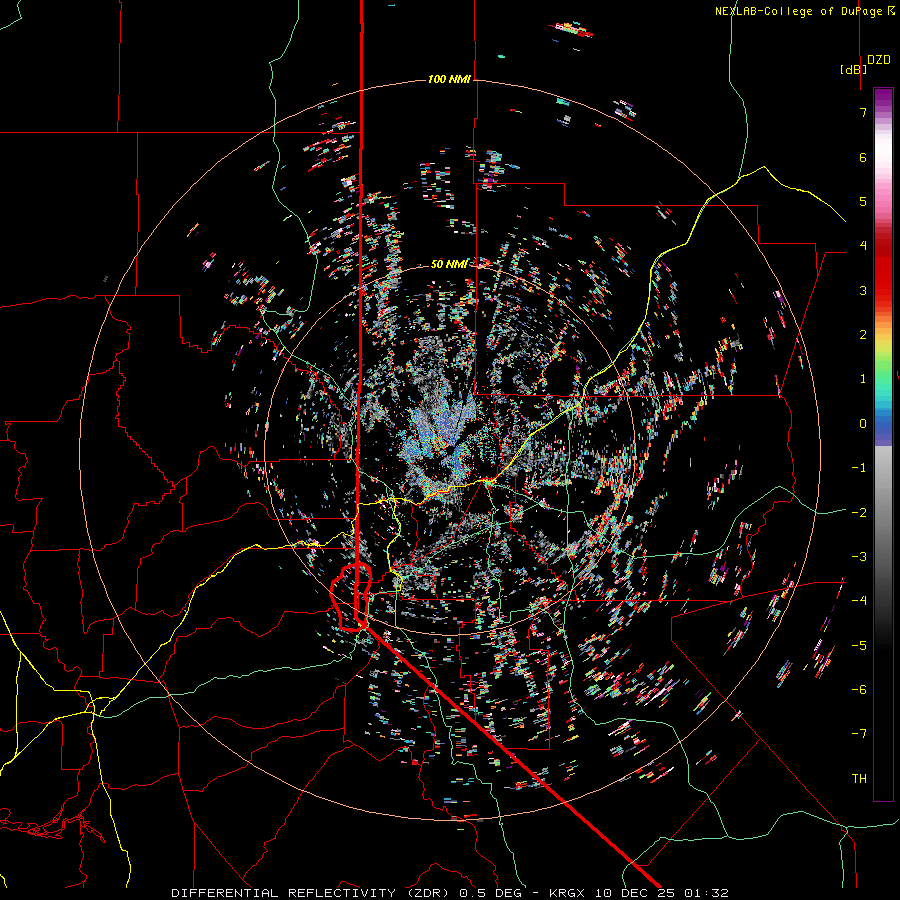Click the white-pink band near 6 on the color bar
This screenshot has height=900, width=900.
pos(883,155)
